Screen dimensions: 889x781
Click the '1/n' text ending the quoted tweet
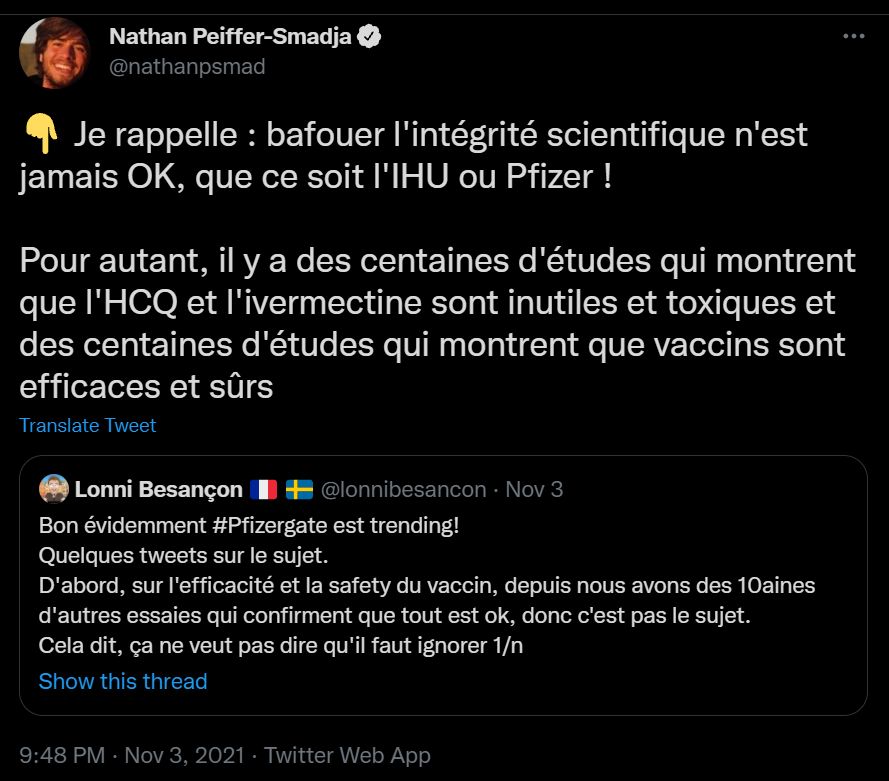tap(504, 645)
